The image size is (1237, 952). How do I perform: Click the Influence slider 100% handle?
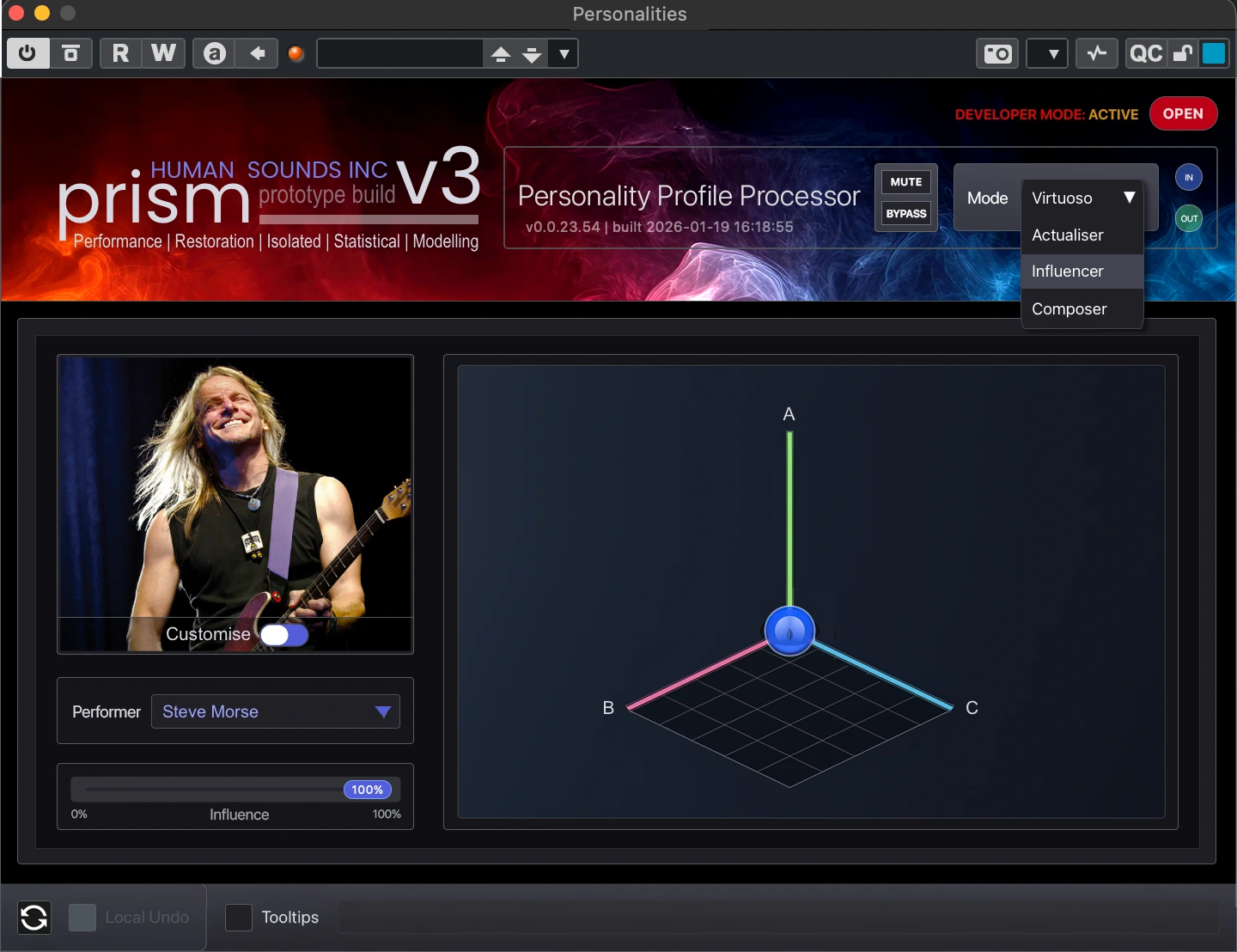367,790
